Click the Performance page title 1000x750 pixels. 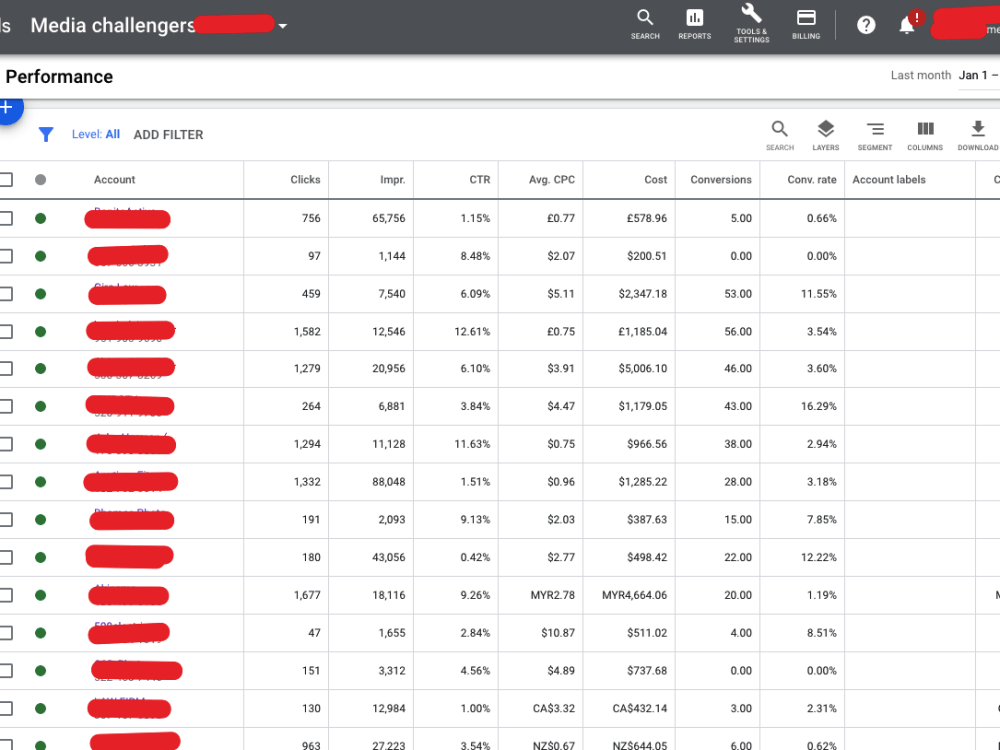click(x=59, y=77)
